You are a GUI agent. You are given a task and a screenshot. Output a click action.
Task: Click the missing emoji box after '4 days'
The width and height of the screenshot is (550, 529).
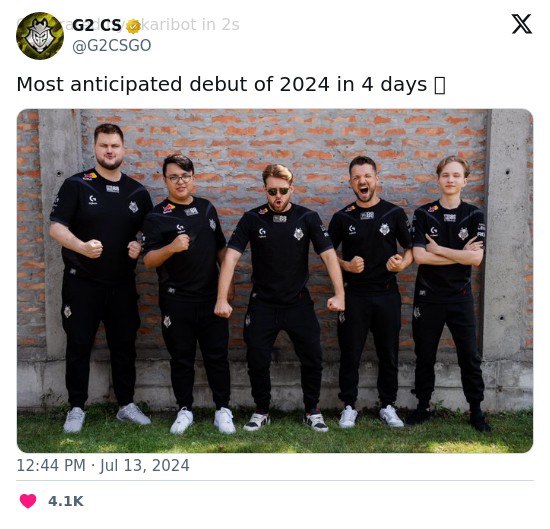click(x=440, y=85)
